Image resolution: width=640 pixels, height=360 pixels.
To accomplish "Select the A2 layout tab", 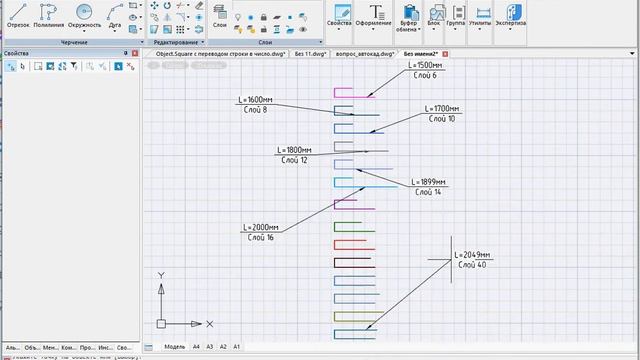I will (223, 347).
